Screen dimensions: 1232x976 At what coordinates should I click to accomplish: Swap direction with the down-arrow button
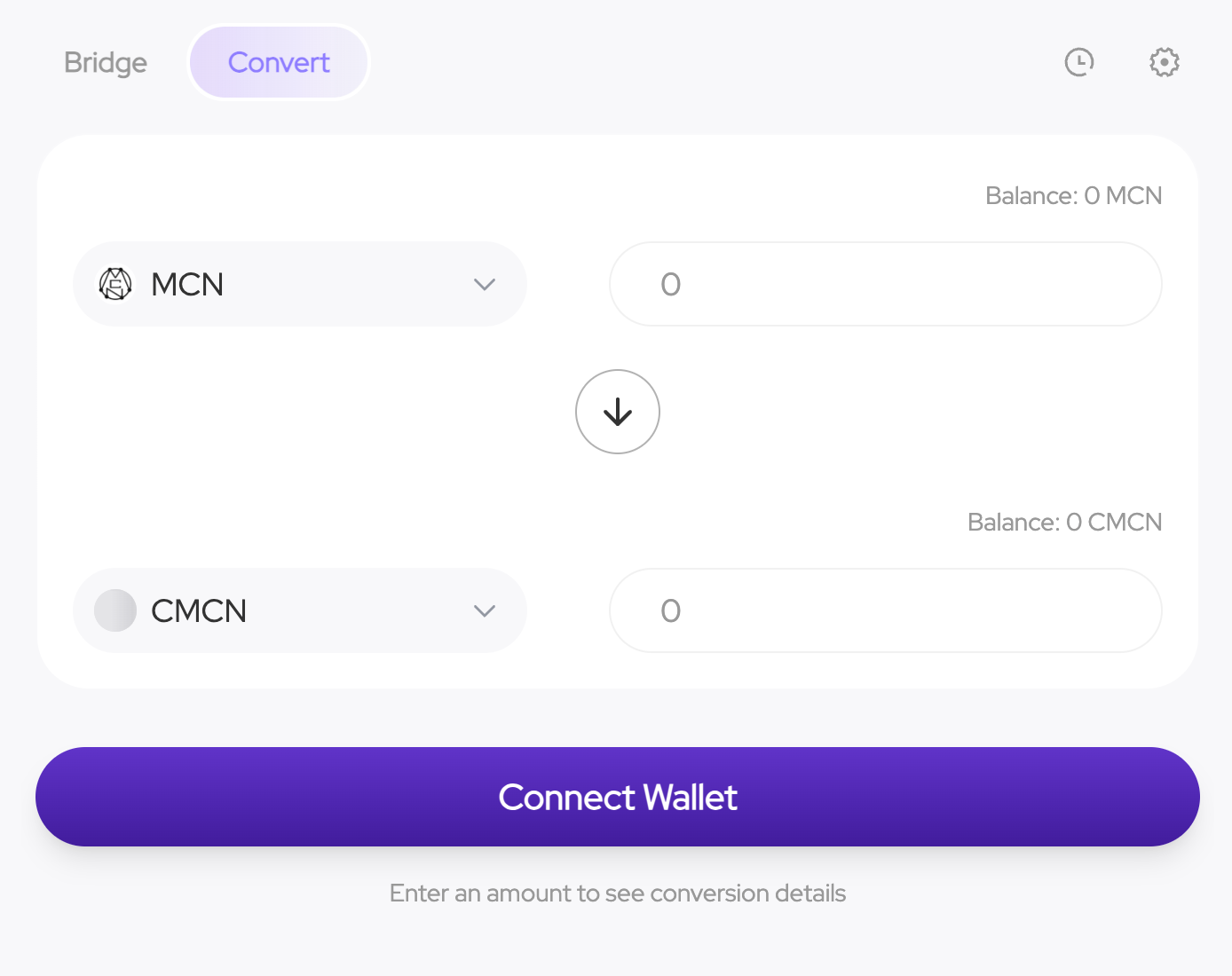618,412
